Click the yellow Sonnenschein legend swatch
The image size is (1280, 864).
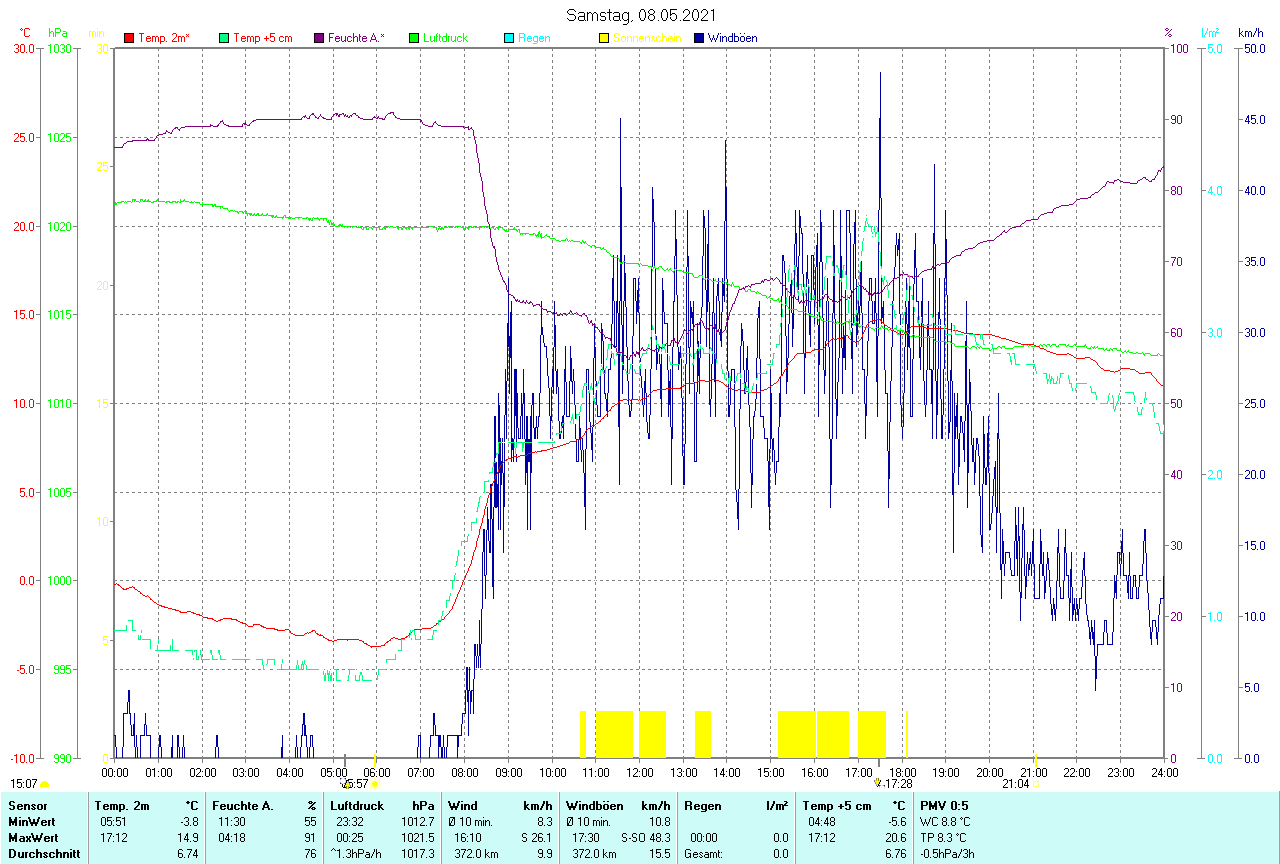[x=604, y=38]
